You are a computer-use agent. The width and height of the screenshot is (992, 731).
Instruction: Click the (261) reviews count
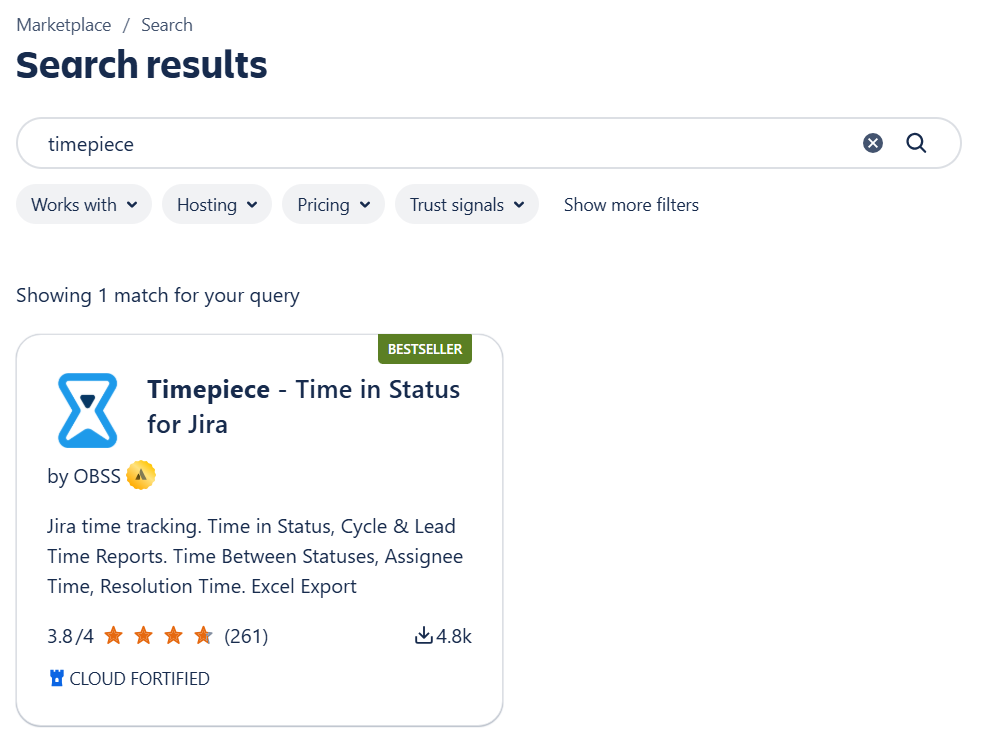point(246,635)
